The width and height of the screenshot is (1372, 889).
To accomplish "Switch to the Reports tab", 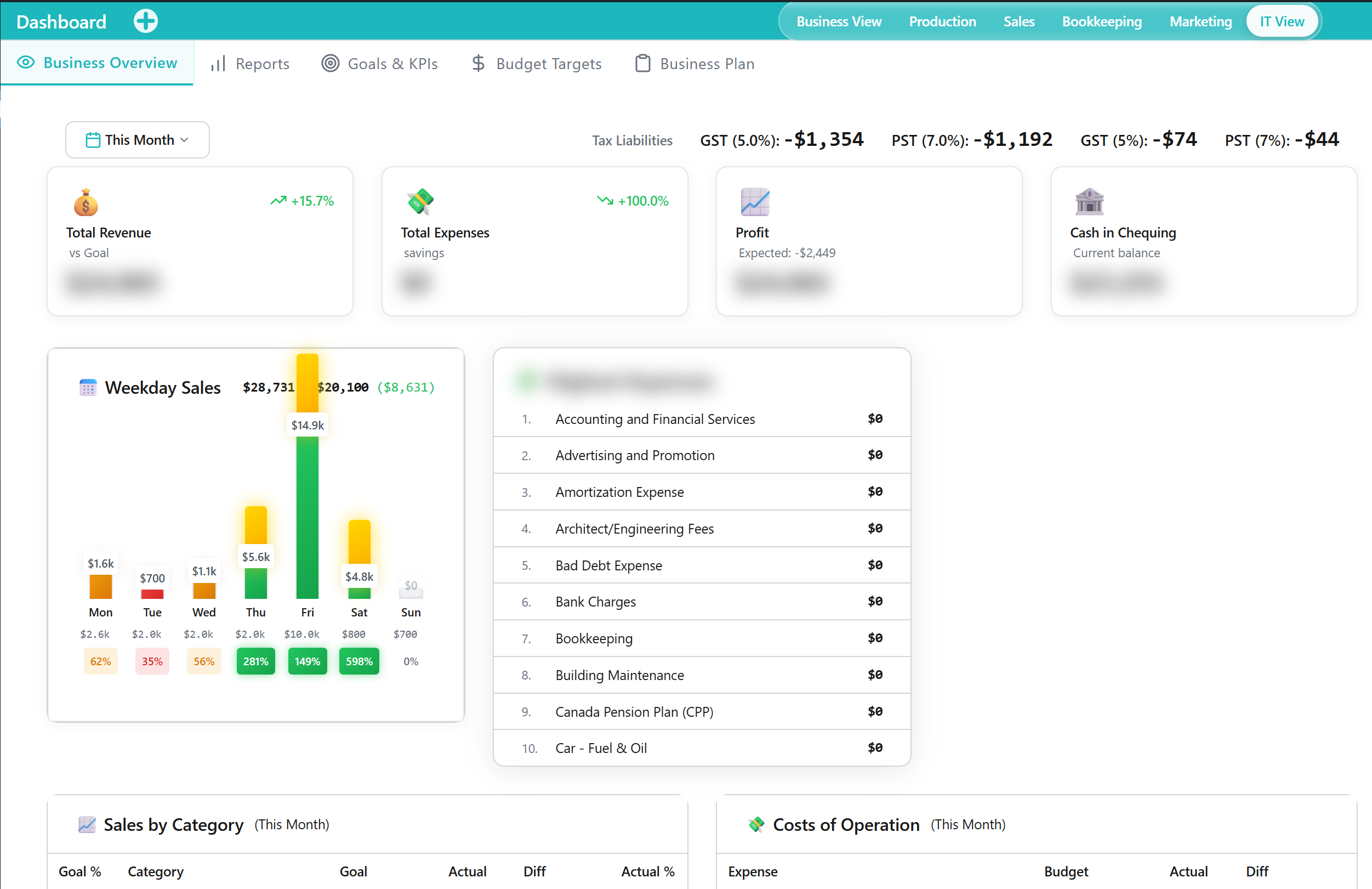I will 249,64.
